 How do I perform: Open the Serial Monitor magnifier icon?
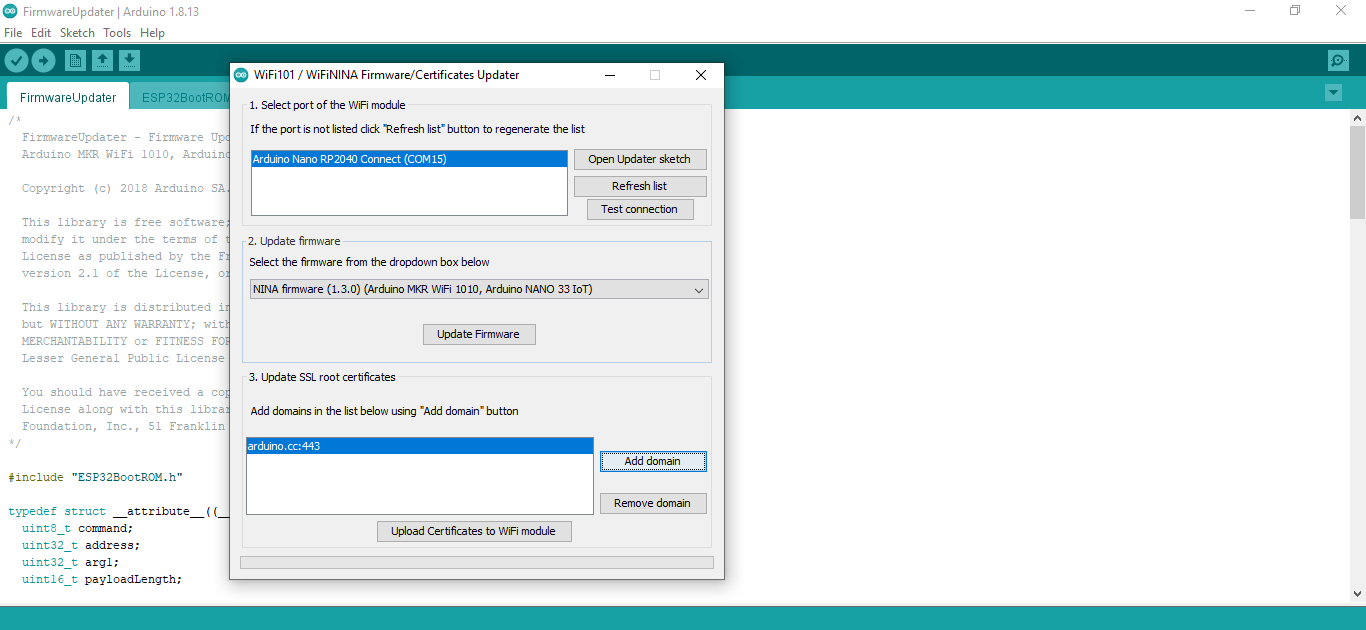click(x=1338, y=61)
